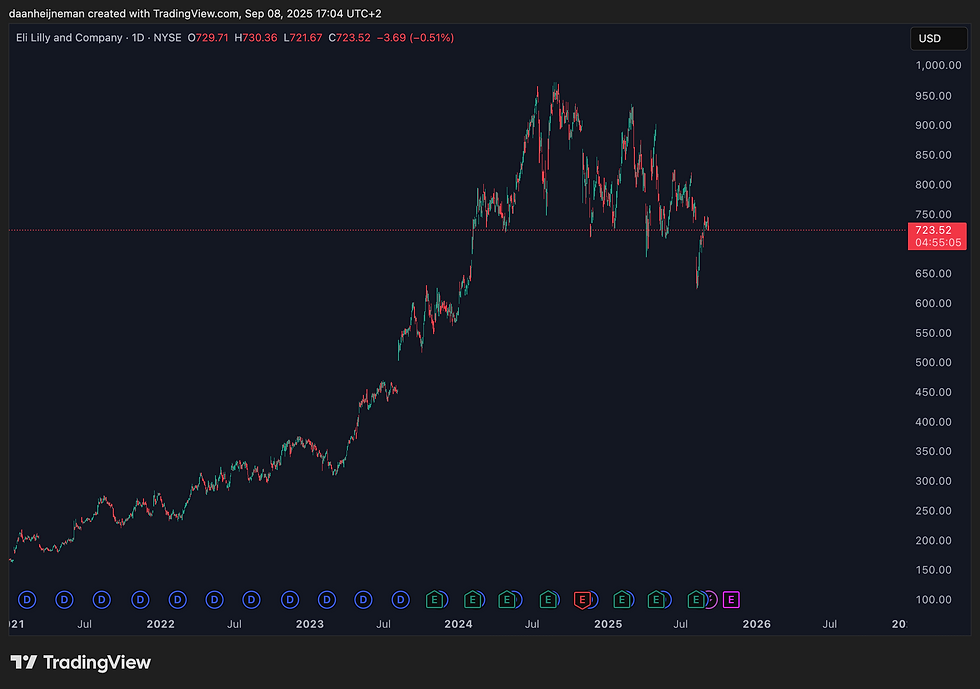Viewport: 980px width, 689px height.
Task: Click the red earnings E marker
Action: tap(582, 600)
